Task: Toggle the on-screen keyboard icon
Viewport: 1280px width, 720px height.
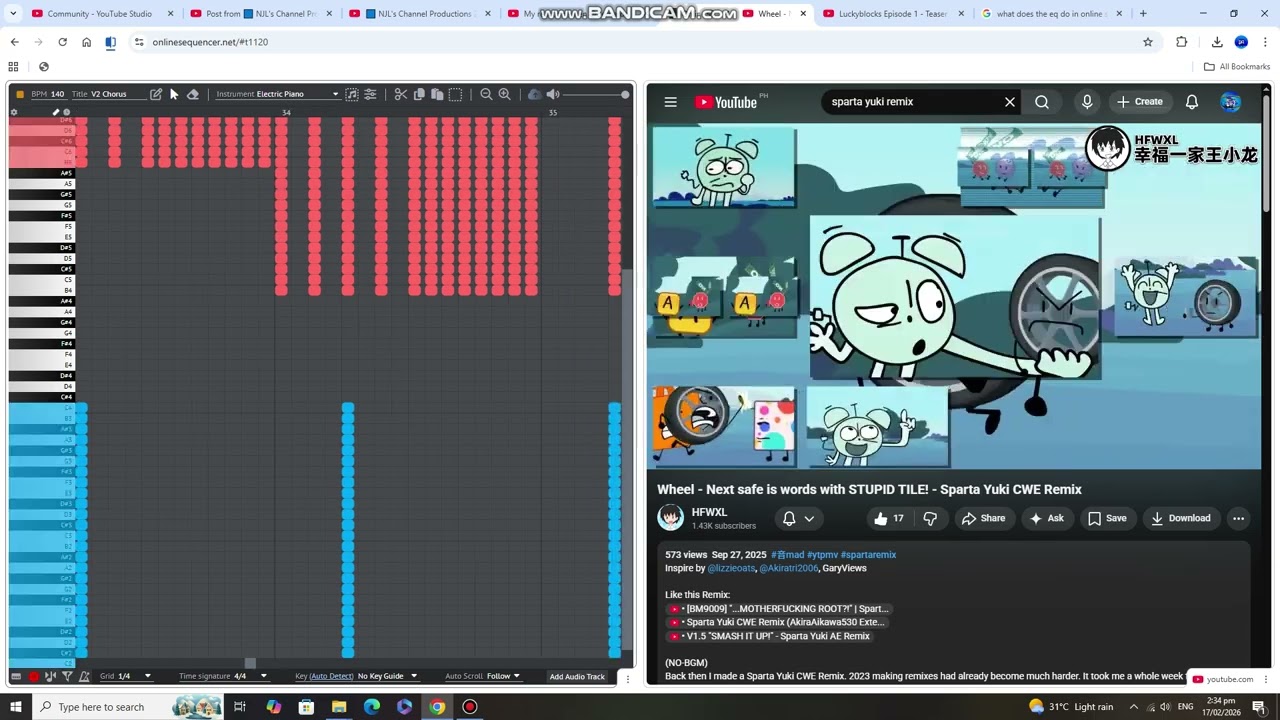Action: pos(16,677)
